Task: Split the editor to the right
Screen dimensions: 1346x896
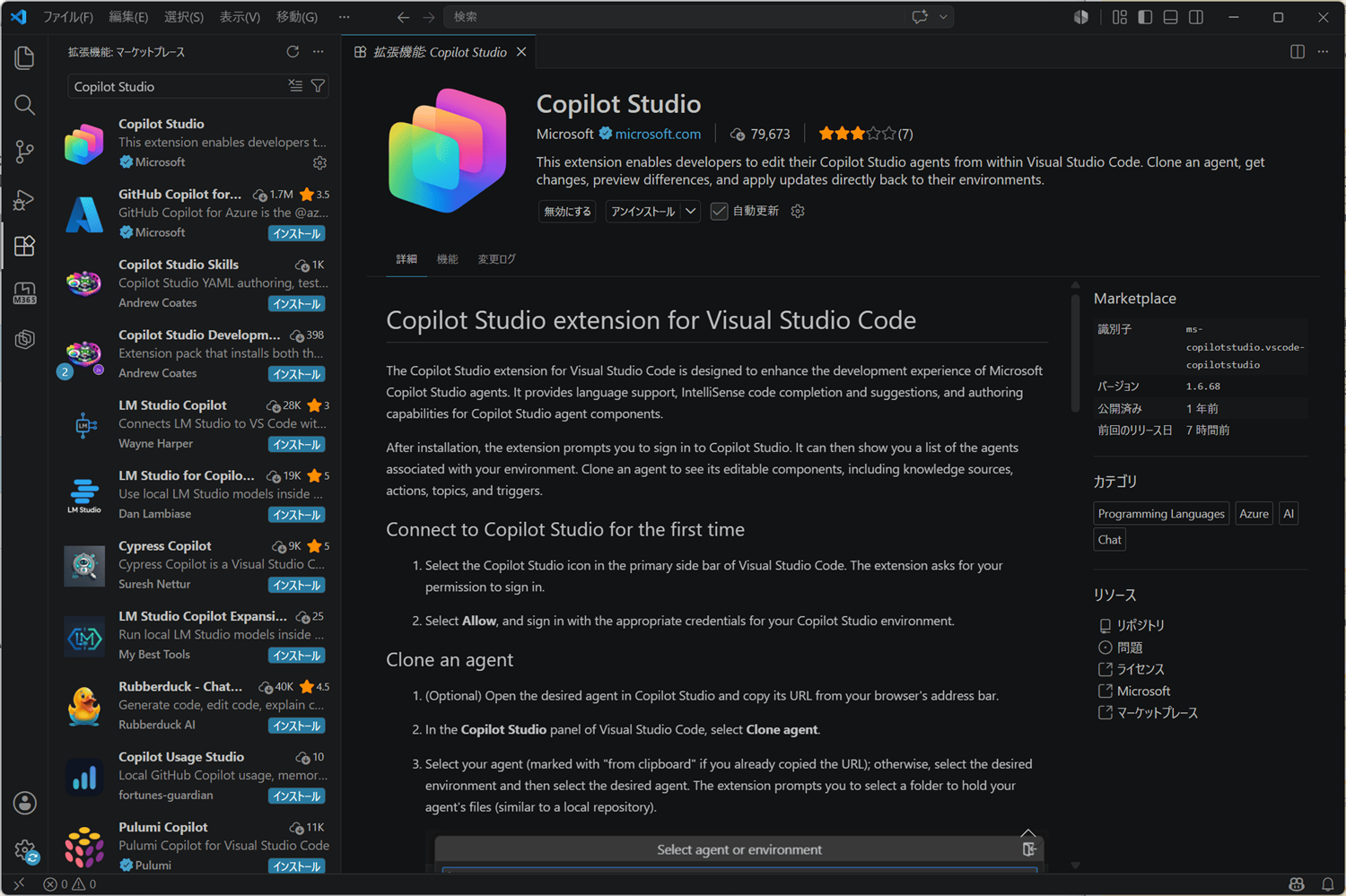Action: point(1298,52)
